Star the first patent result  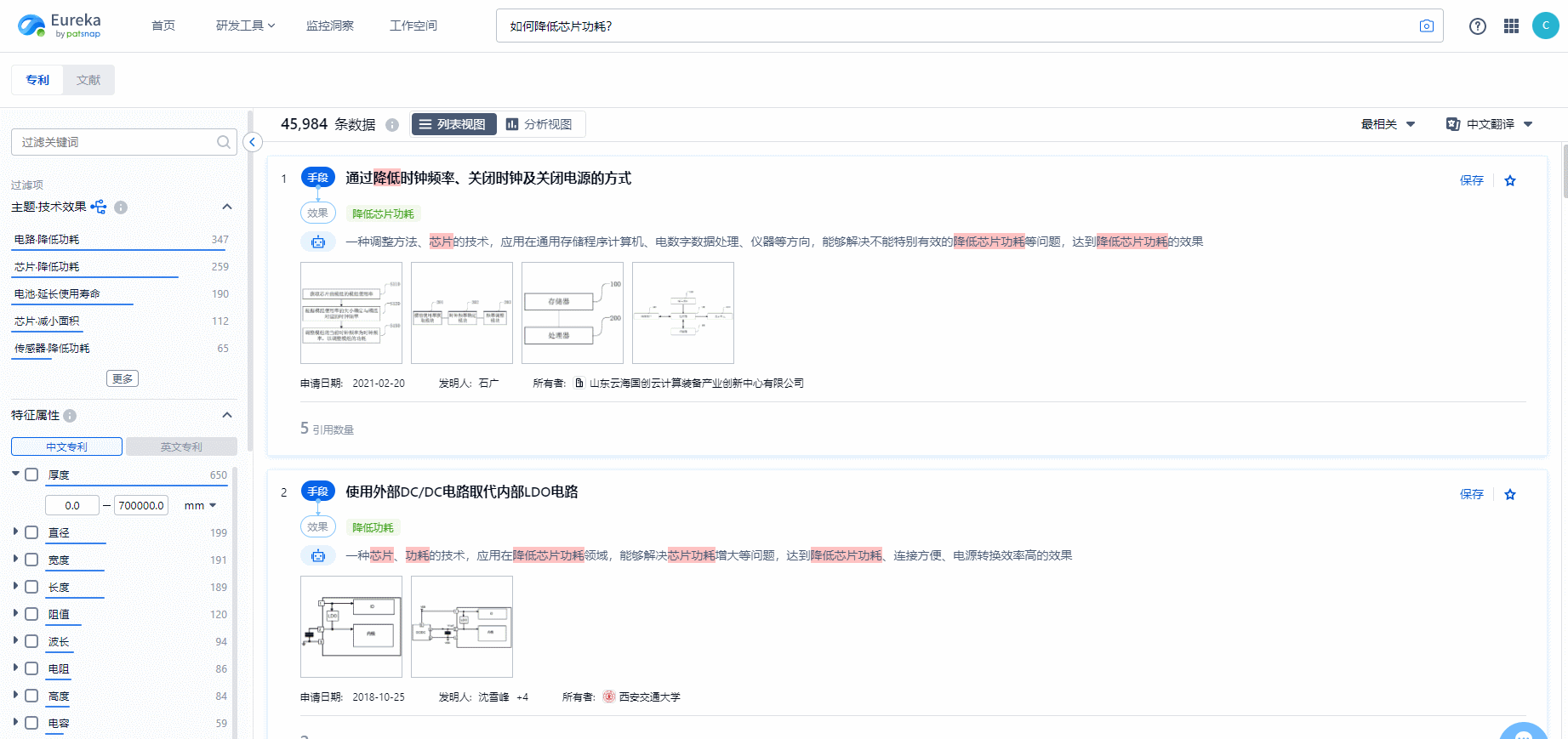point(1510,180)
